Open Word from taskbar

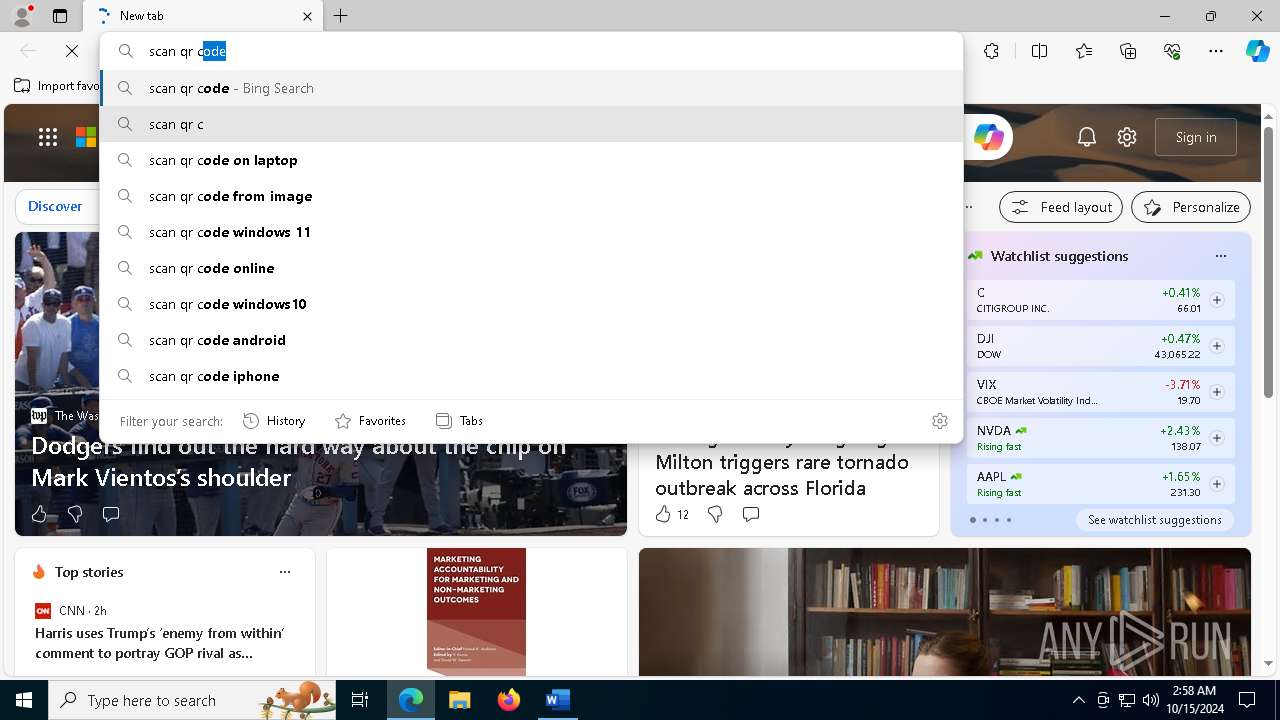[557, 700]
